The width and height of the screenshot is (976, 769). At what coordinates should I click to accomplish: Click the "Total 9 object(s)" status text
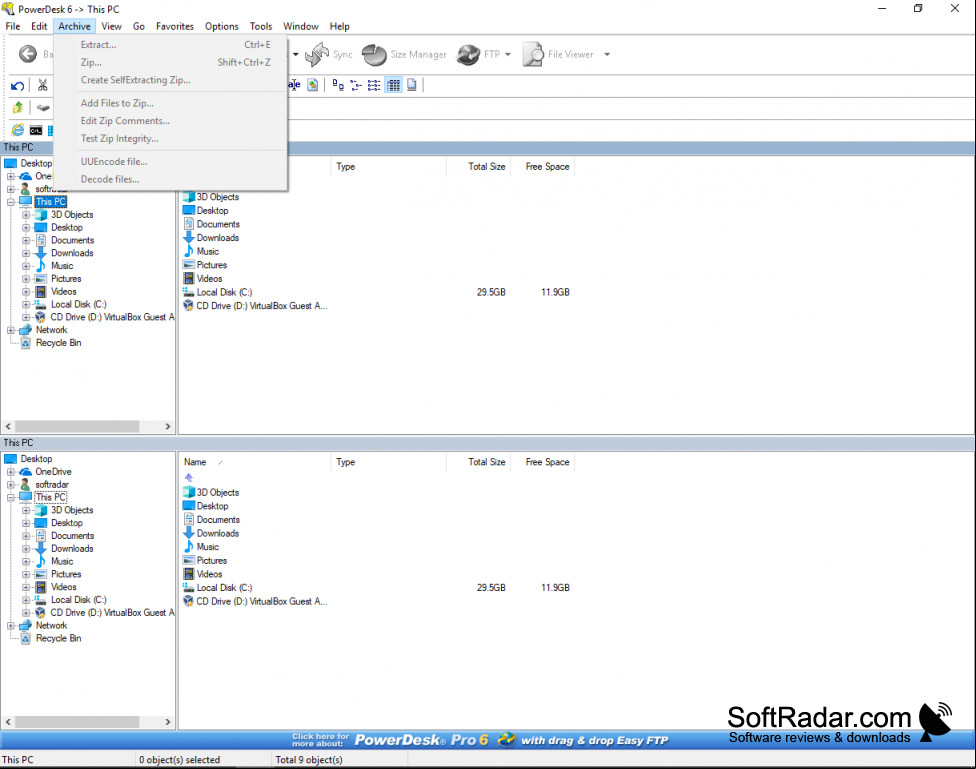point(309,760)
